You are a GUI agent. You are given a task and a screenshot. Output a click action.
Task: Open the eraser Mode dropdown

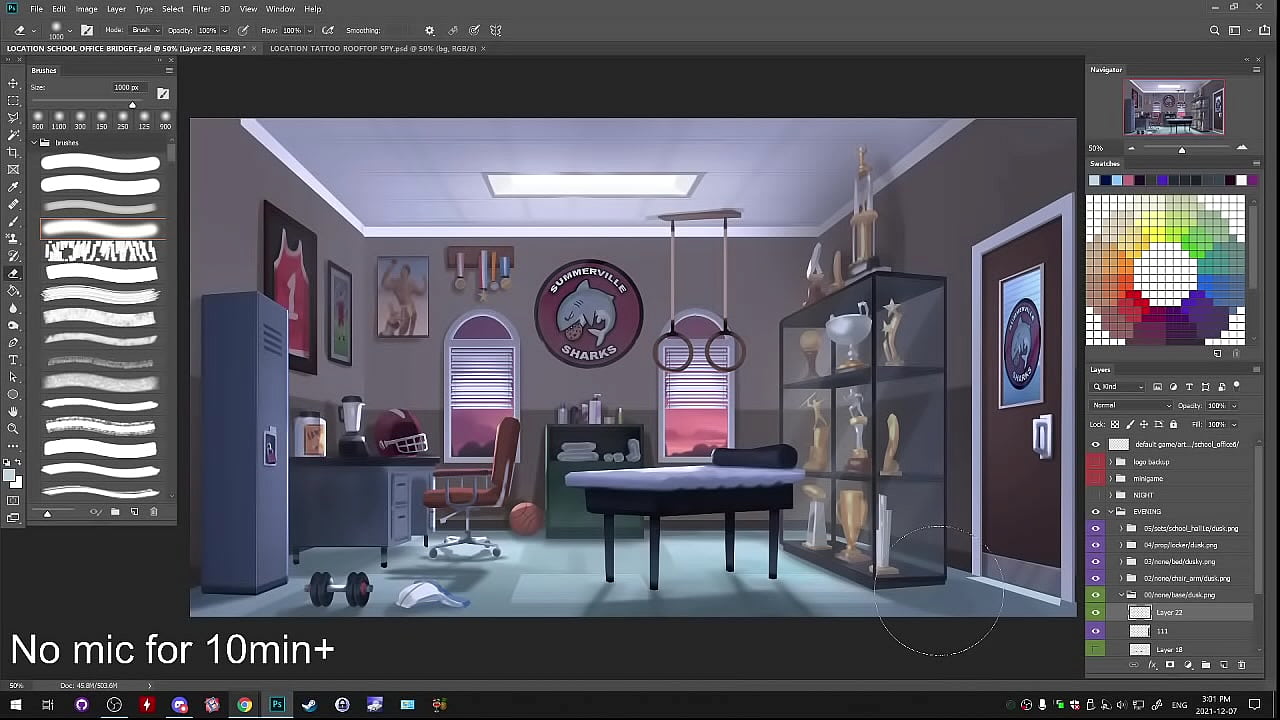145,30
